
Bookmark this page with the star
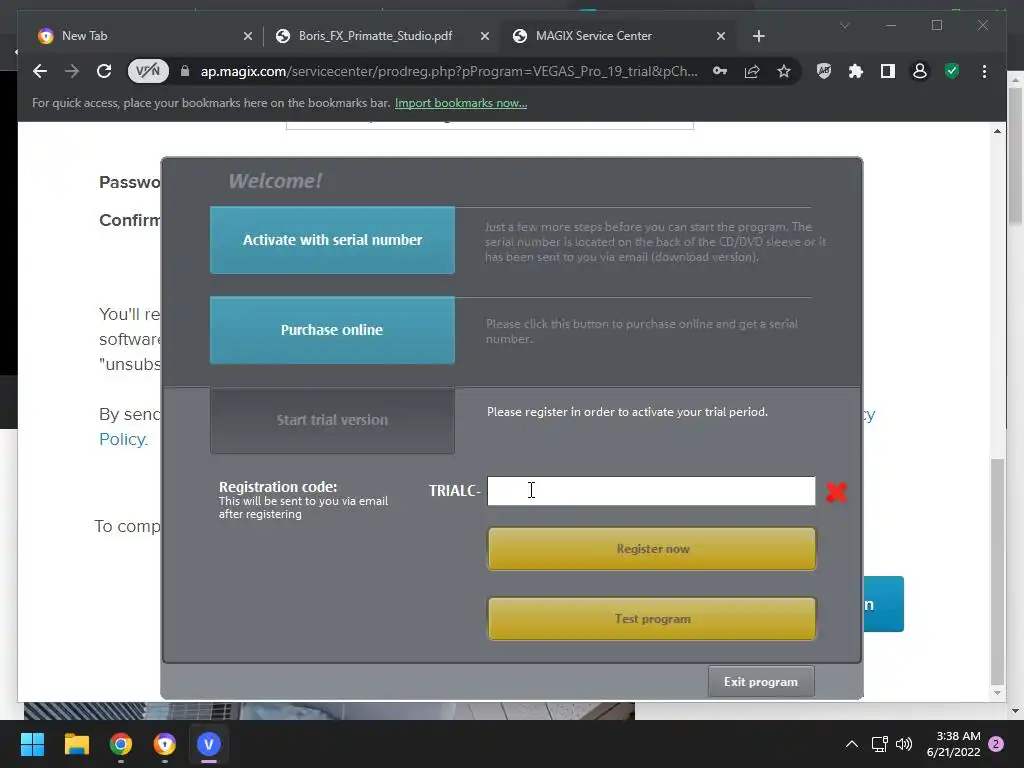pyautogui.click(x=784, y=71)
